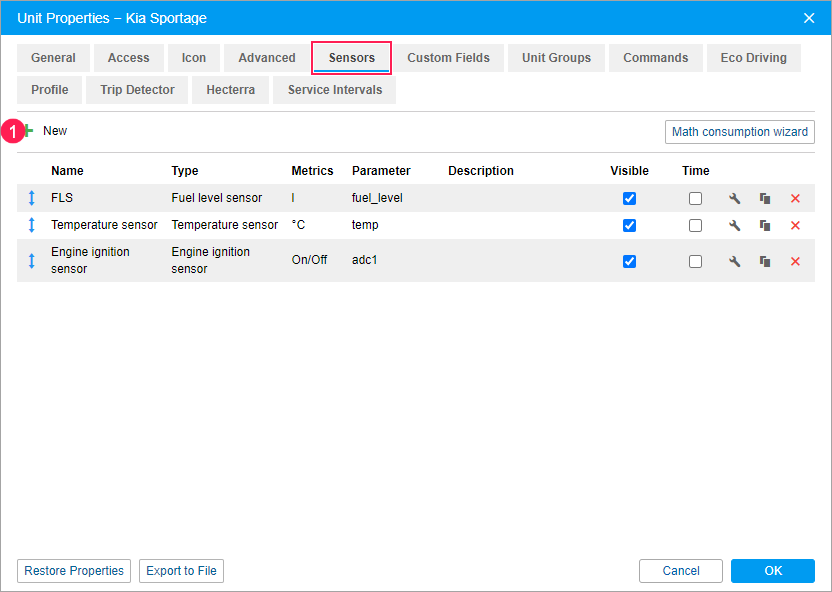
Task: Click reorder arrow on Temperature sensor row
Action: pyautogui.click(x=31, y=226)
